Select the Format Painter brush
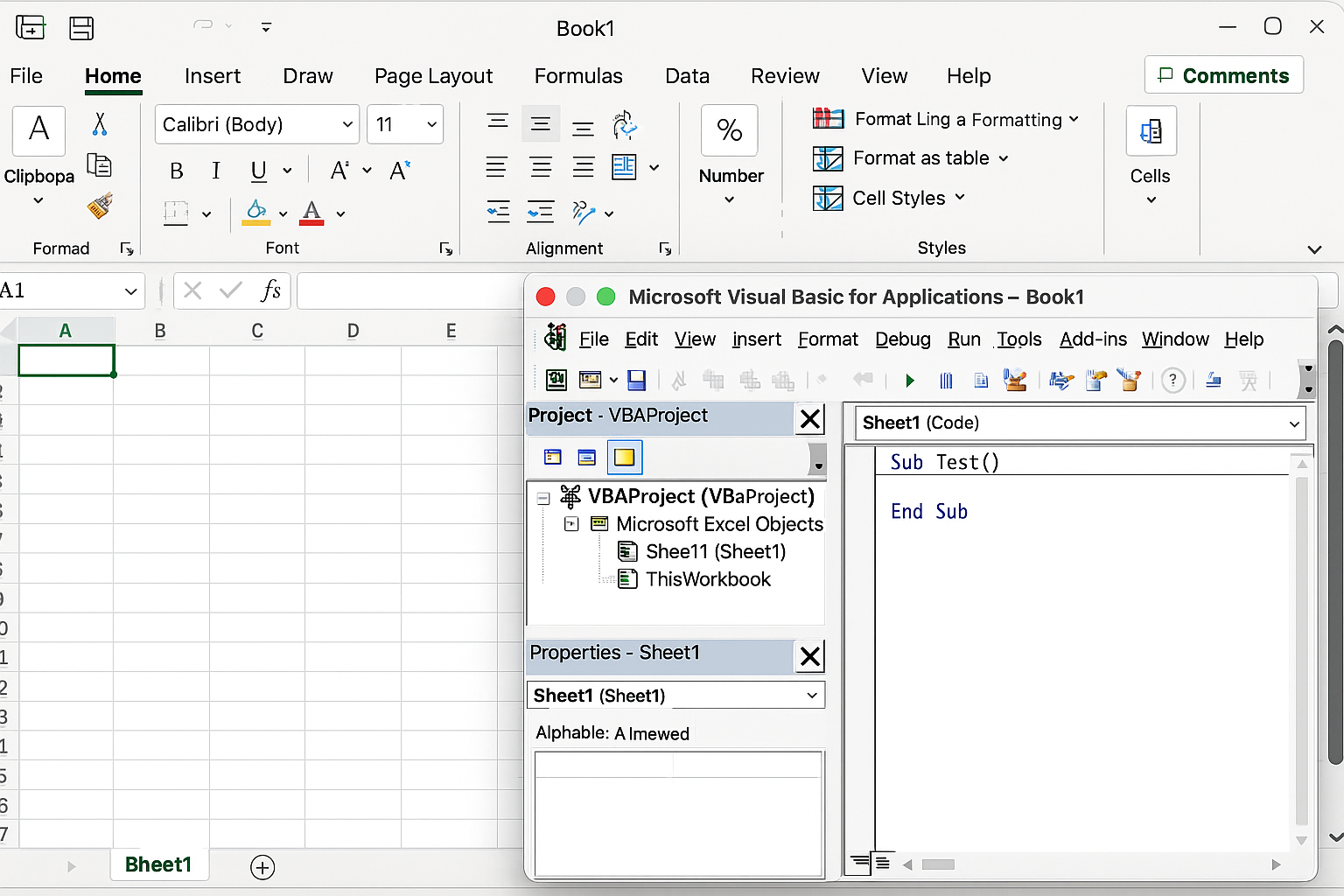This screenshot has width=1344, height=896. click(x=100, y=206)
